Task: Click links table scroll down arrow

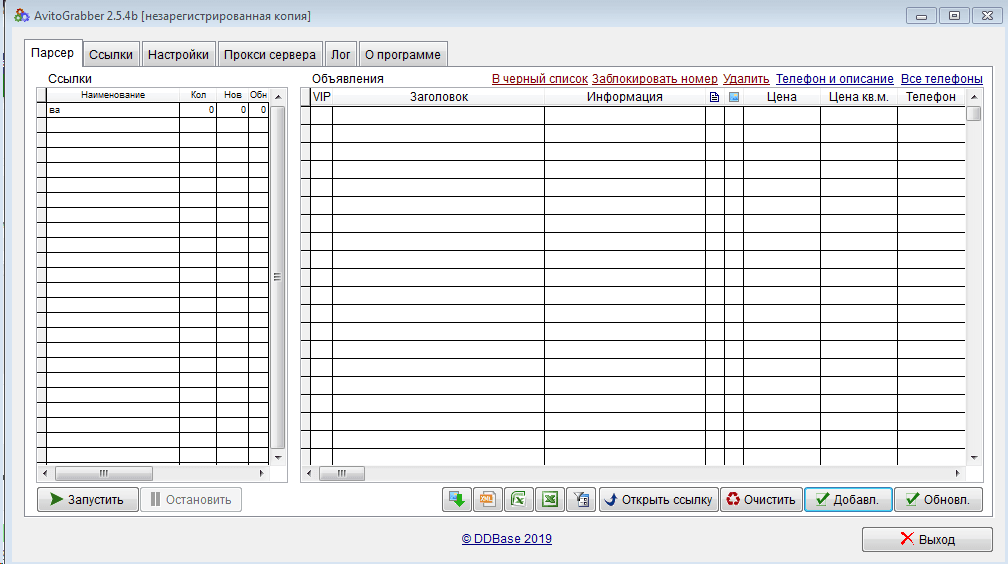Action: (x=278, y=457)
